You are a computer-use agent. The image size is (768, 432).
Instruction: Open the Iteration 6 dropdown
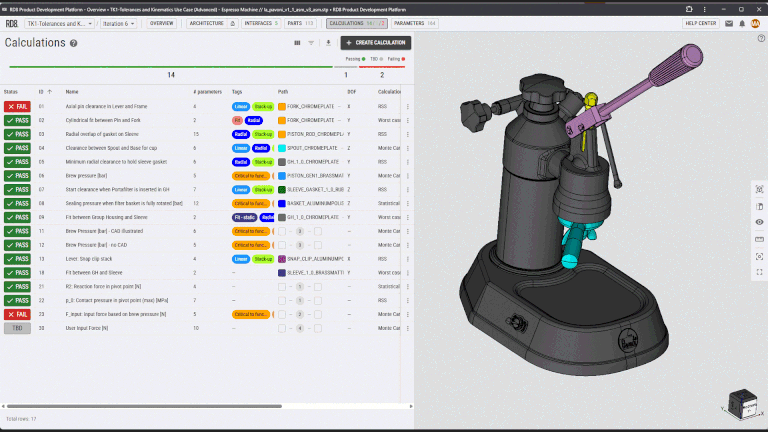(x=118, y=24)
